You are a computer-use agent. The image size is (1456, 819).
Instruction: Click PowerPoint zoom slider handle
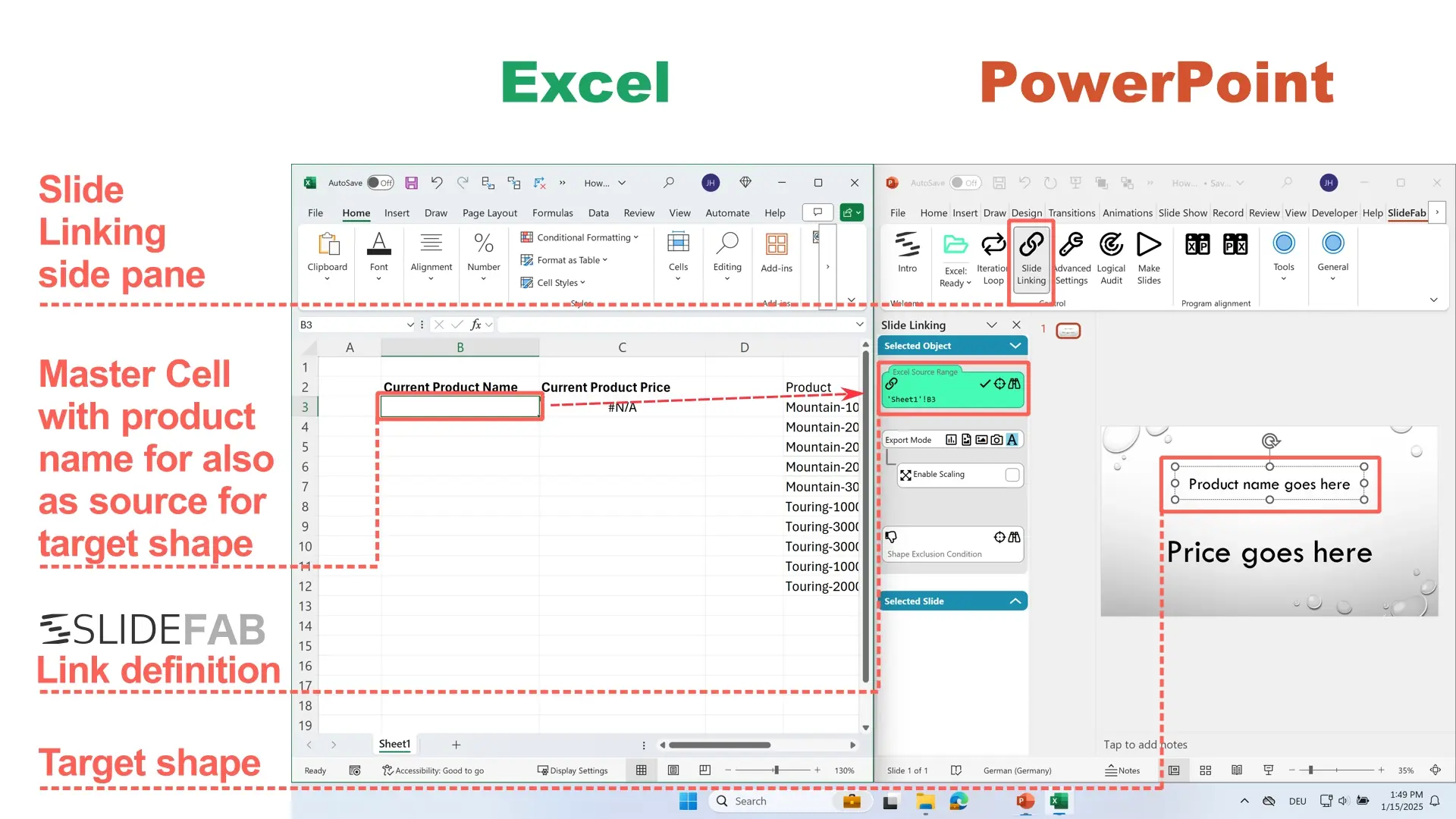pos(1310,770)
